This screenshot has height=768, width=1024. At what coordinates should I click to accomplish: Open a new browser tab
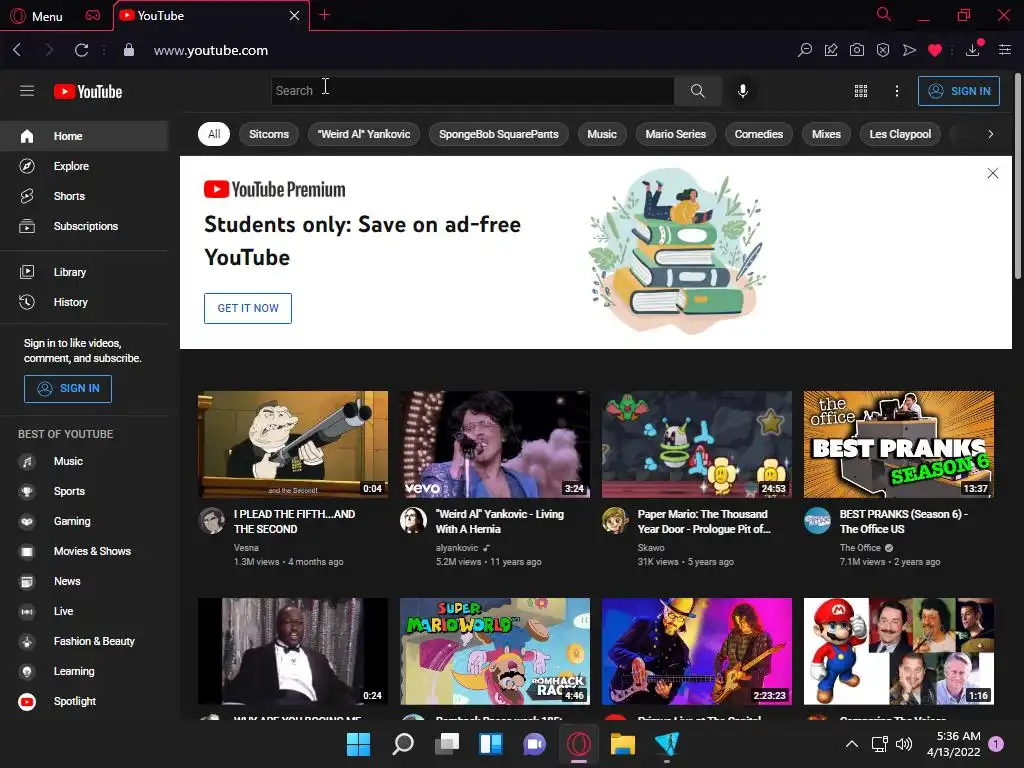[325, 15]
